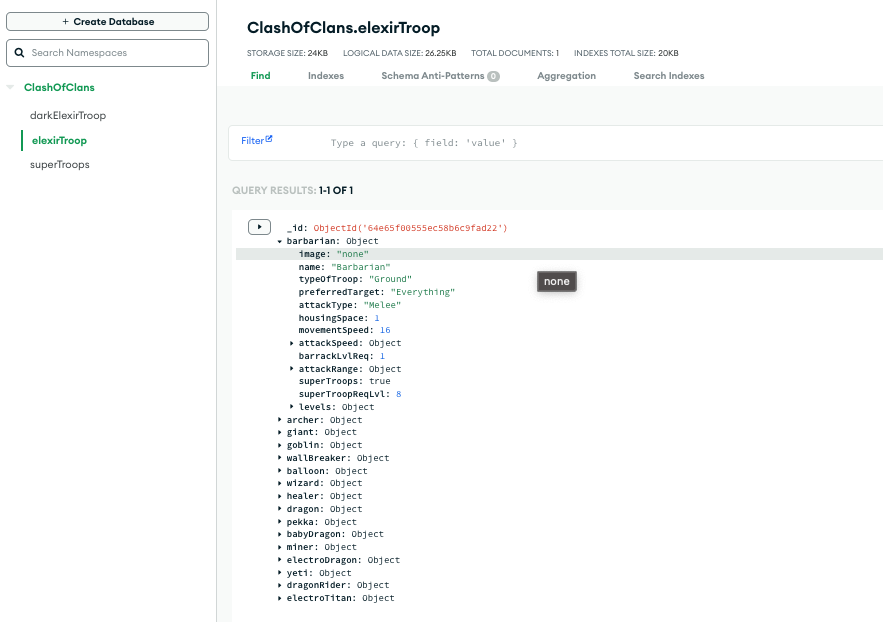Open the darkElixirTroop collection
Screen dimensions: 883x622
pyautogui.click(x=68, y=115)
